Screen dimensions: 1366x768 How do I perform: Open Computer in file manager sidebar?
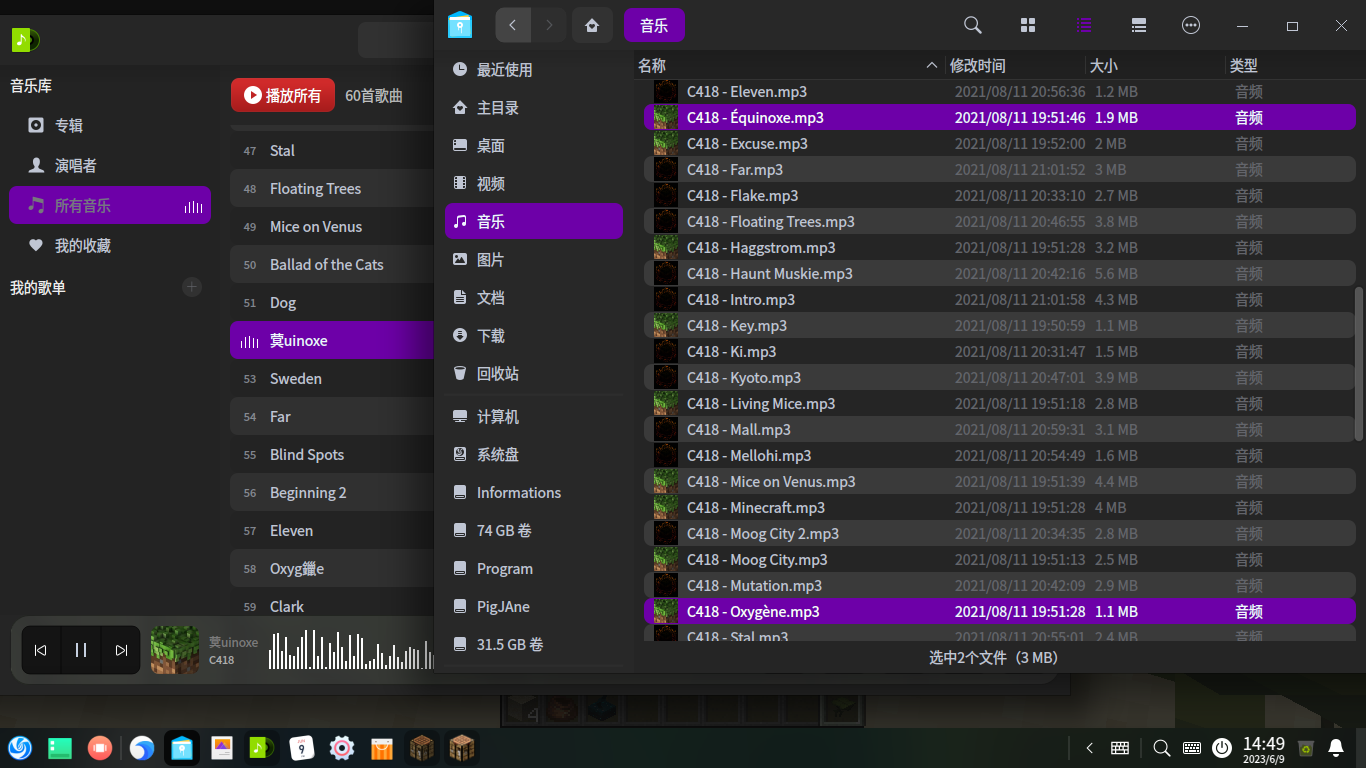pyautogui.click(x=534, y=417)
